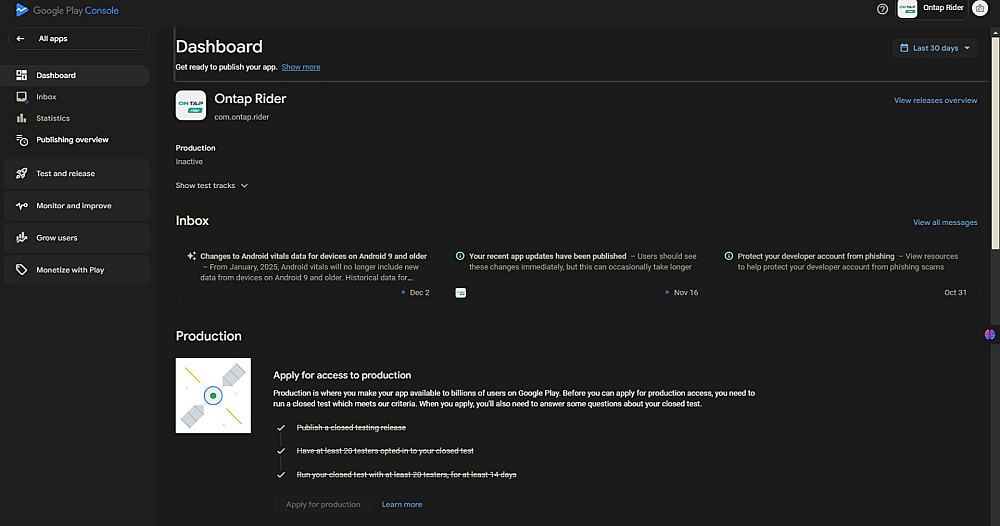The height and width of the screenshot is (526, 1000).
Task: Open the help question mark icon
Action: point(882,9)
